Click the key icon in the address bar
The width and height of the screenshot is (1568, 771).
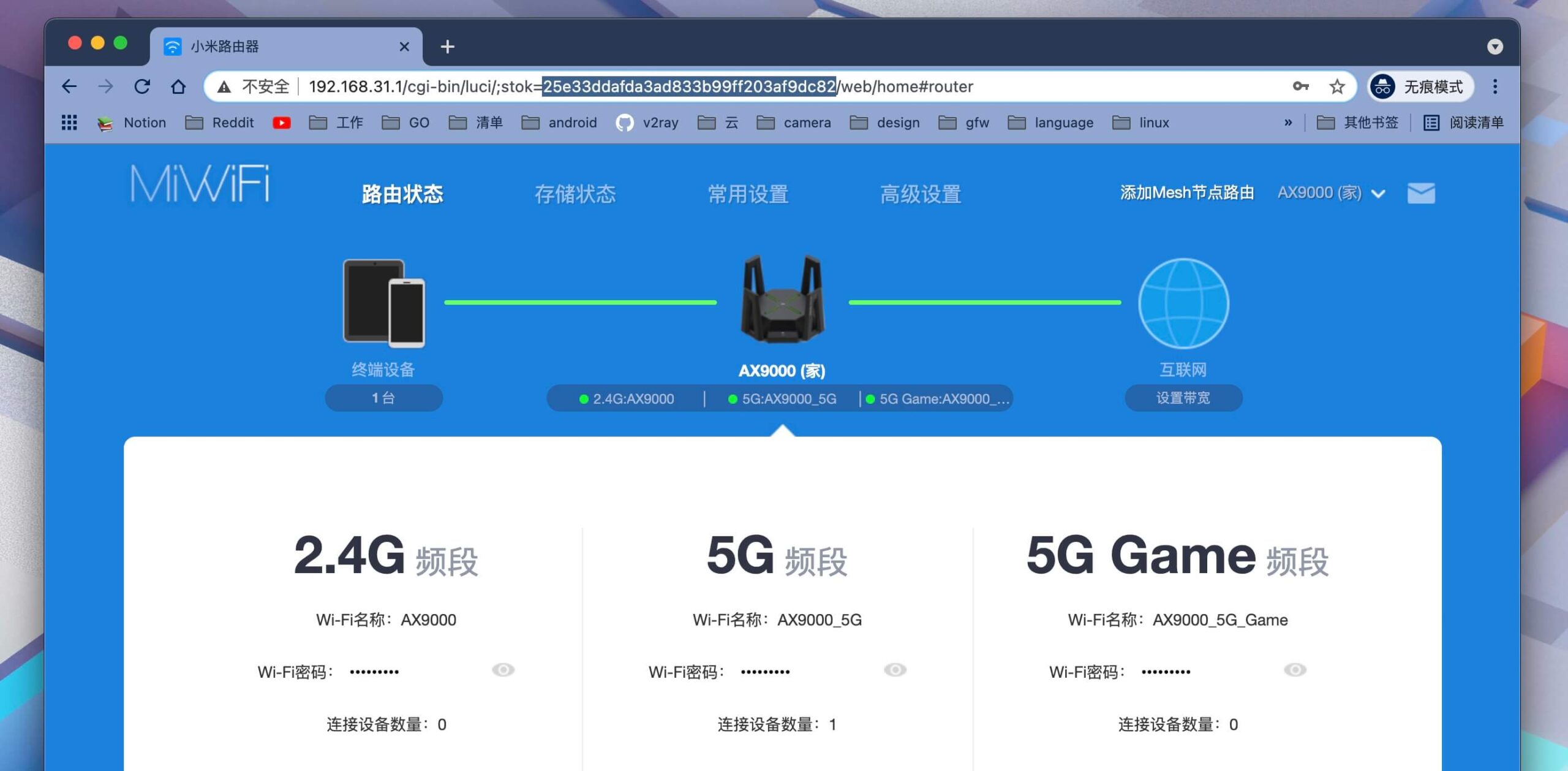(1302, 86)
